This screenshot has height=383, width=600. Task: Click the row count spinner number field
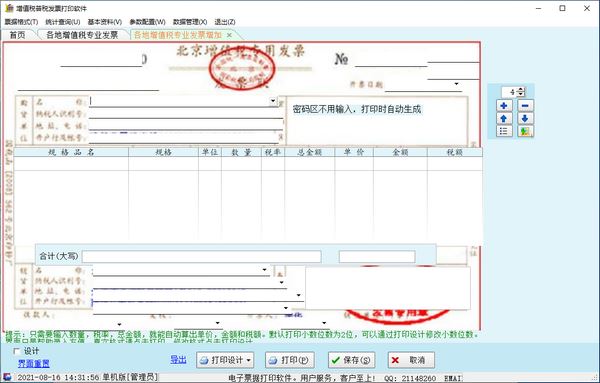[x=510, y=92]
